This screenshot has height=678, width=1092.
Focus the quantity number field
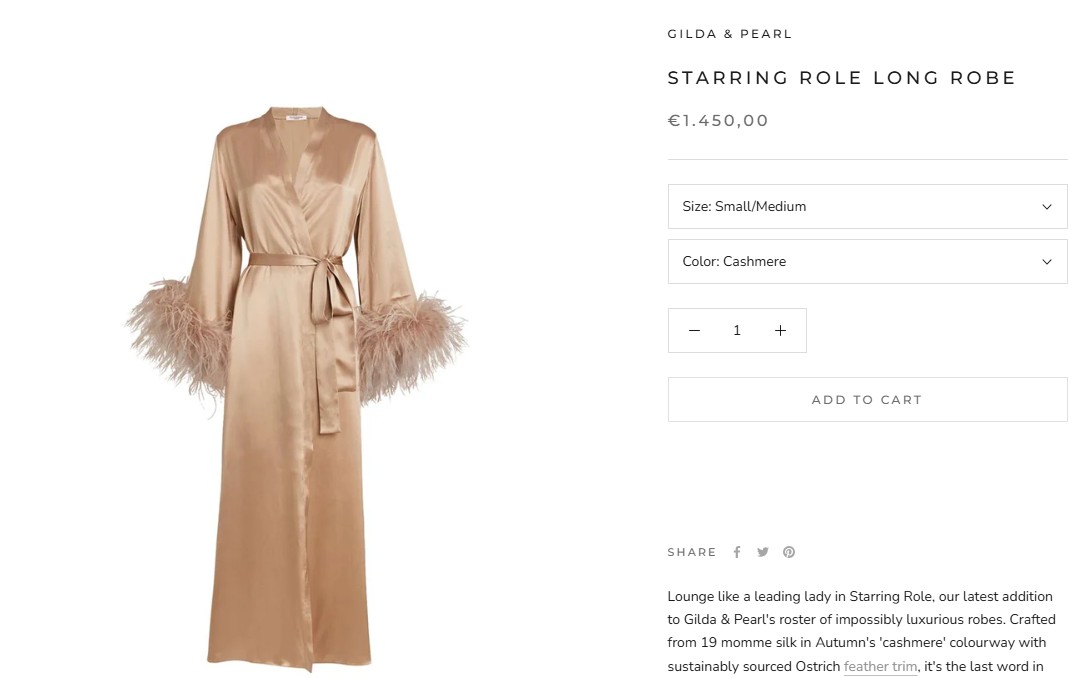(737, 331)
